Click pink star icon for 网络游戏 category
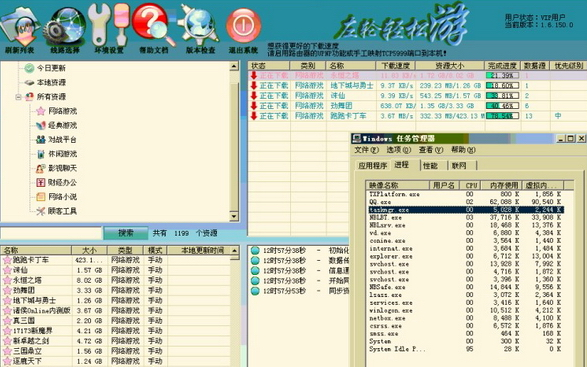This screenshot has height=367, width=587. (41, 111)
